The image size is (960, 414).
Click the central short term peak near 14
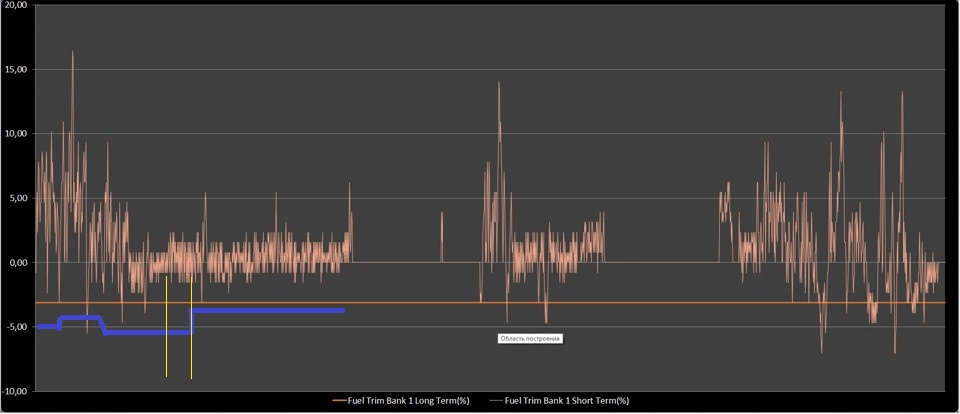tap(499, 85)
